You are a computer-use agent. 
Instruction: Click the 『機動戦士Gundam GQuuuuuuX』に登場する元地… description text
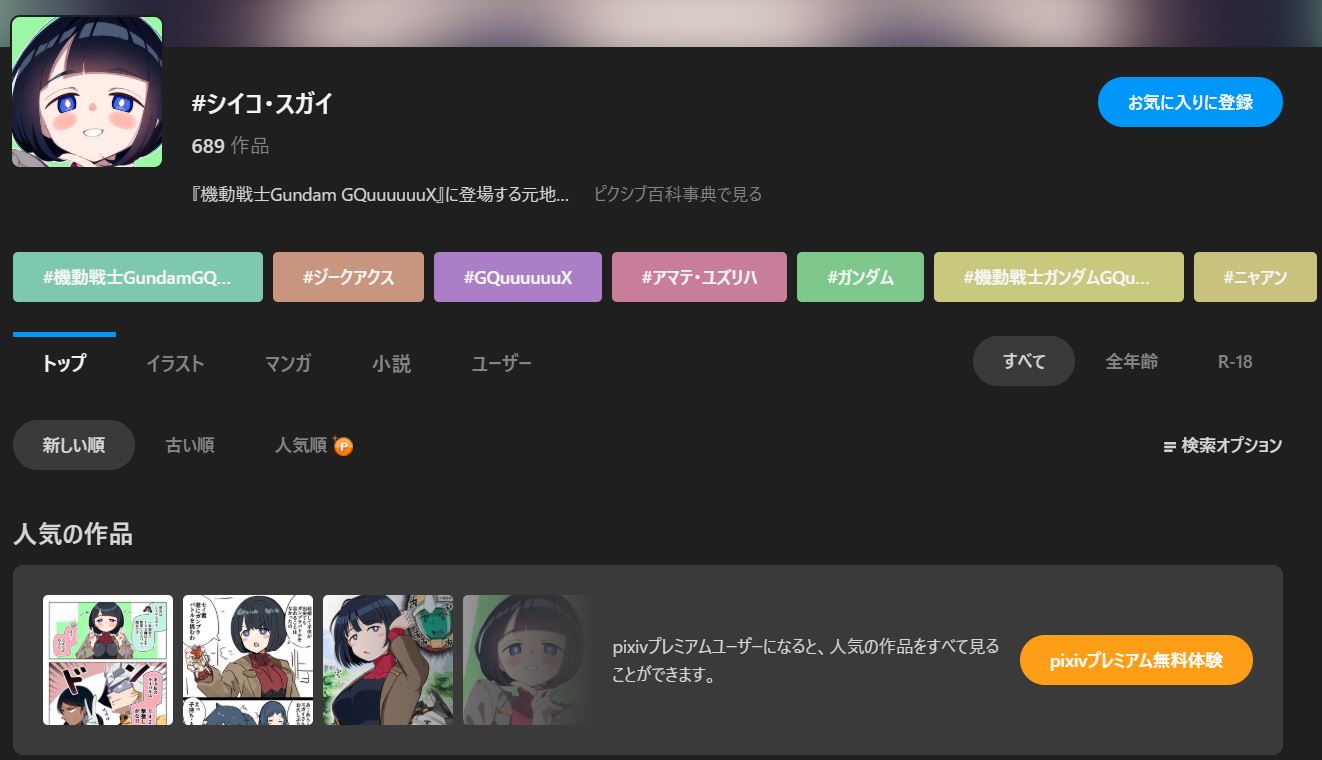click(x=380, y=194)
